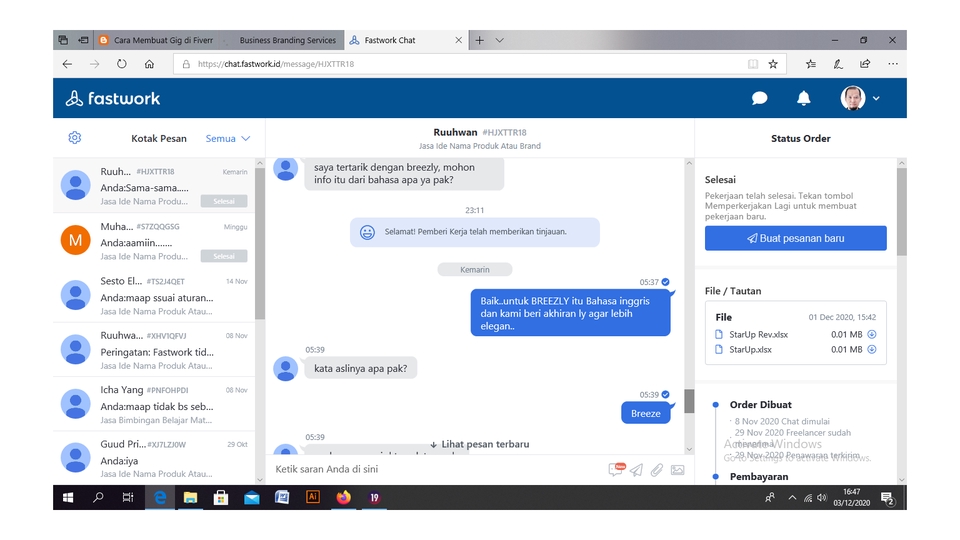Click the attach file paperclip icon
Image resolution: width=960 pixels, height=540 pixels.
[x=656, y=470]
